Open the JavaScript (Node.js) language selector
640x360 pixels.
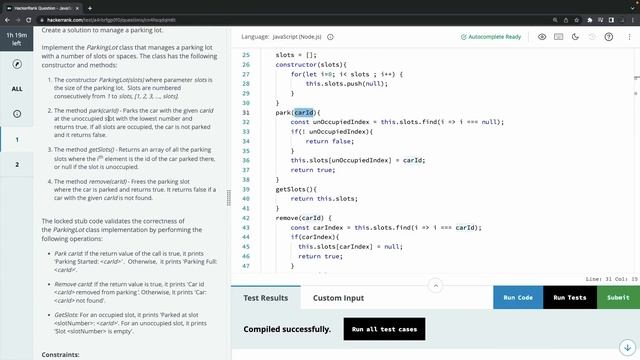297,37
